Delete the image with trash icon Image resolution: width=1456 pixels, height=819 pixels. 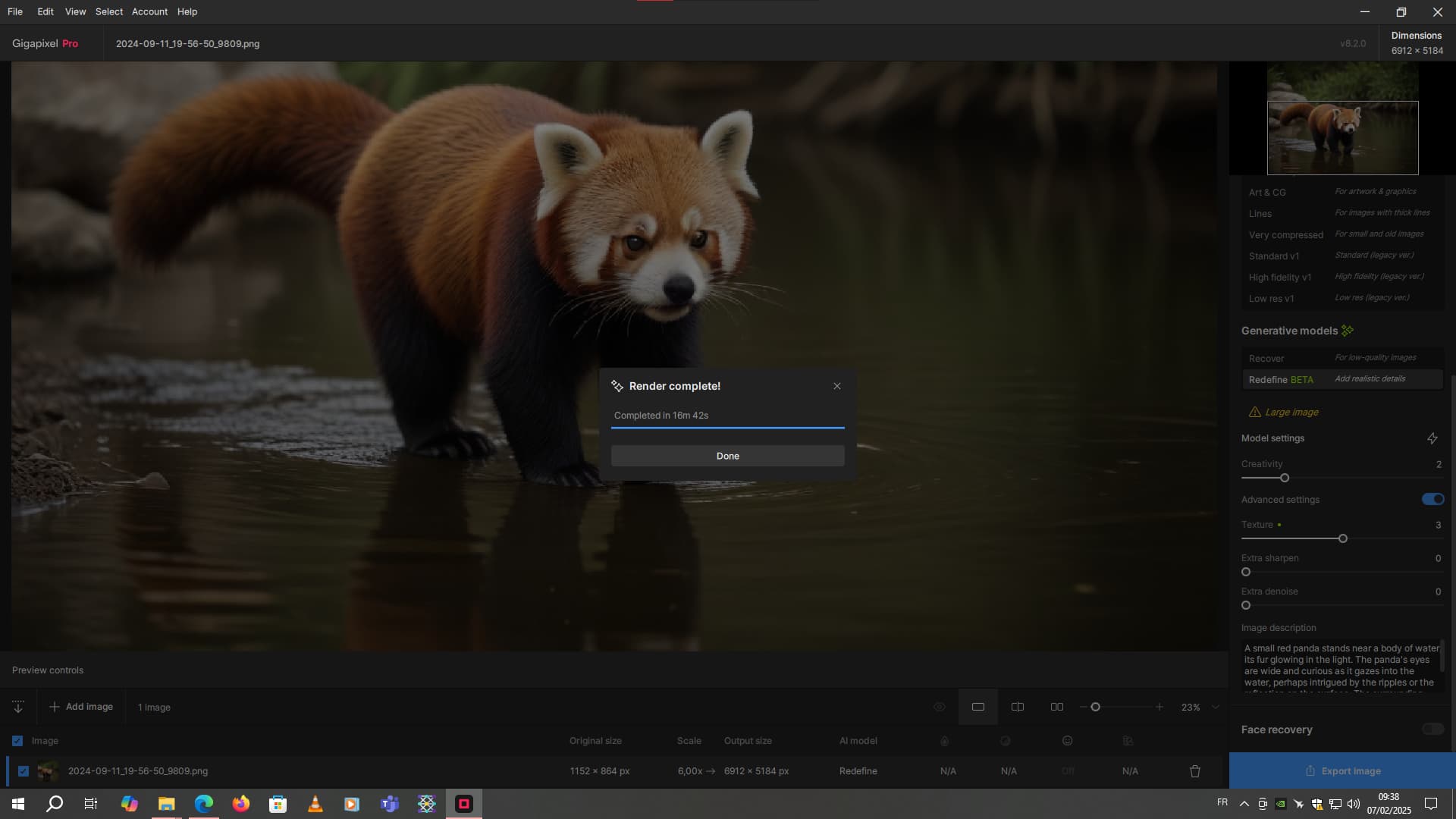(x=1194, y=771)
